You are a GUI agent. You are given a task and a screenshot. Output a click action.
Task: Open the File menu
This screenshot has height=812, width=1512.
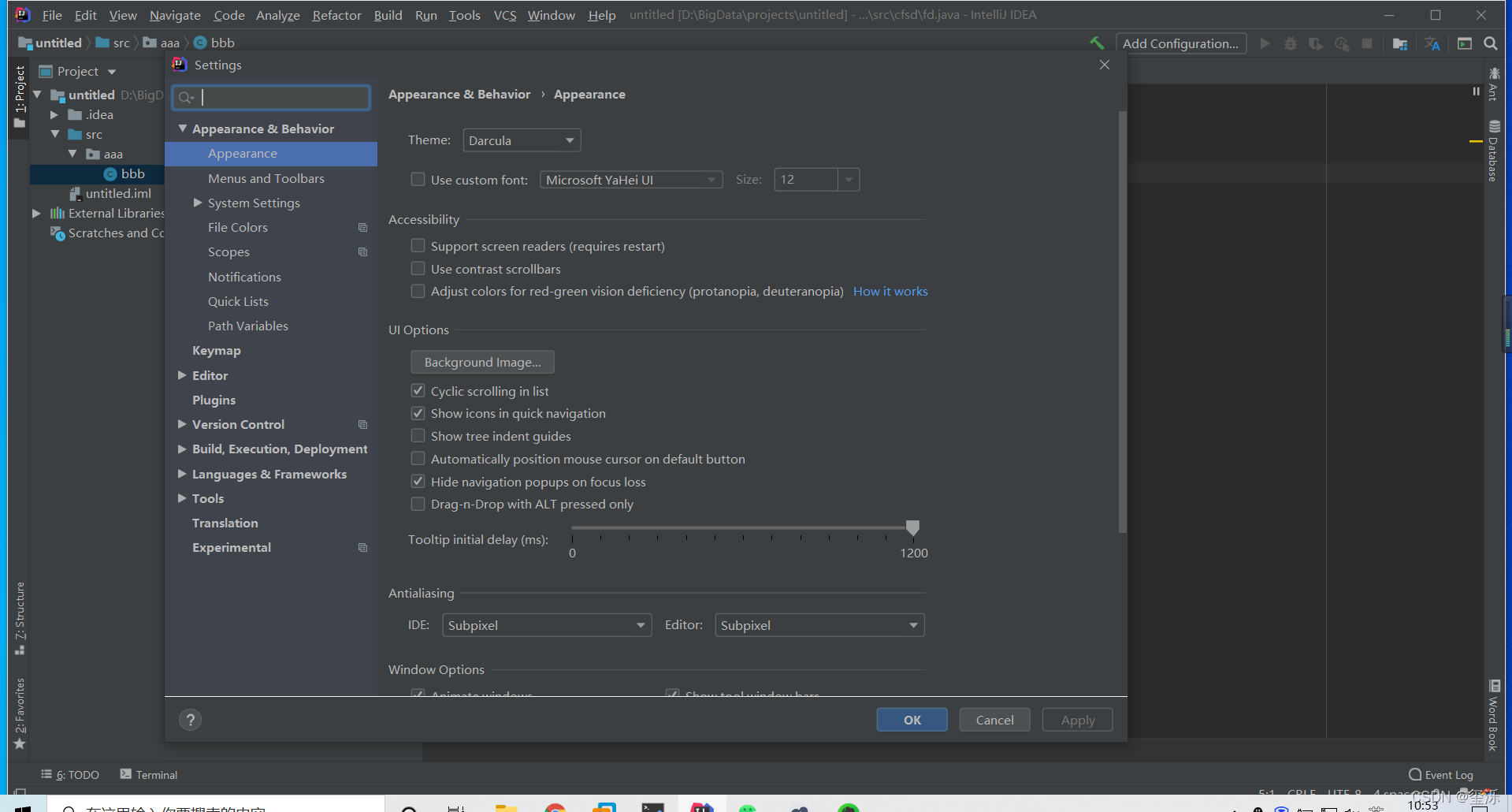point(52,15)
